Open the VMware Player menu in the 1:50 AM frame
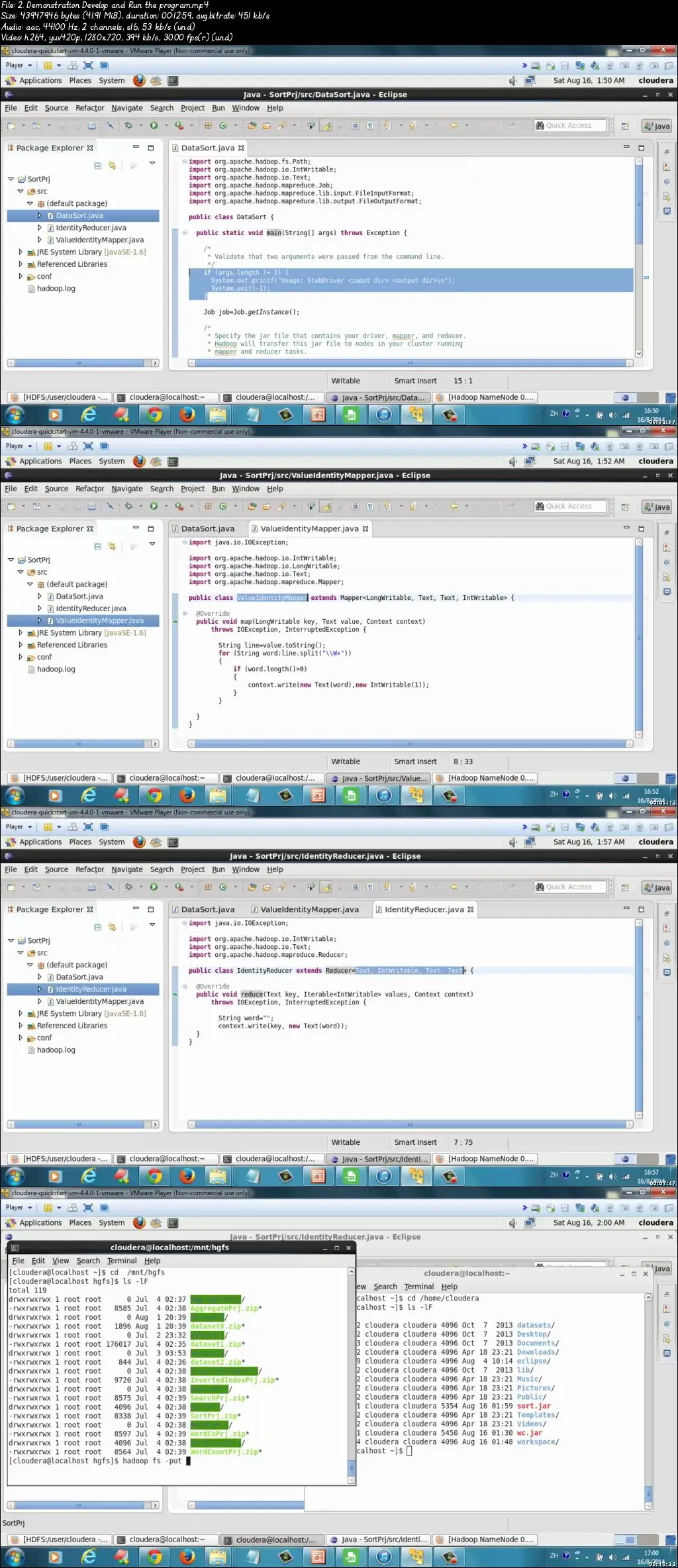This screenshot has height=1568, width=678. coord(18,66)
